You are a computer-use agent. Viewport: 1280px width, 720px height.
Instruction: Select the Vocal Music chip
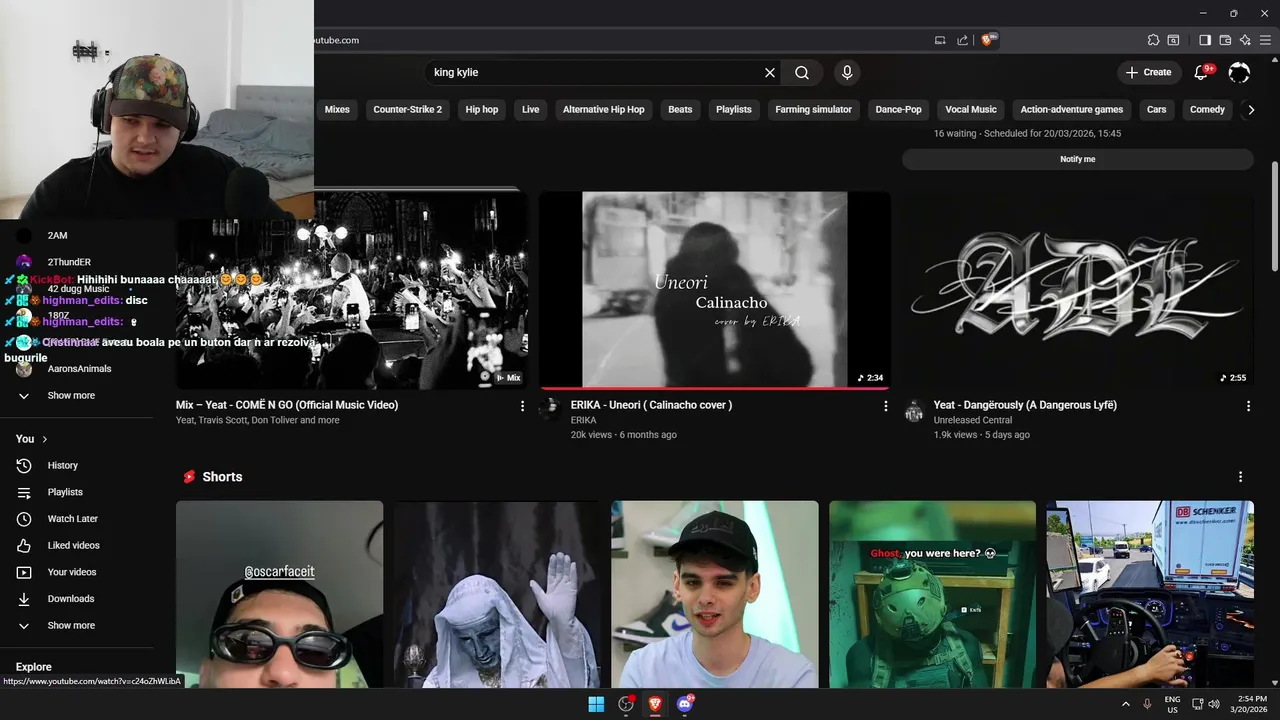pyautogui.click(x=971, y=110)
